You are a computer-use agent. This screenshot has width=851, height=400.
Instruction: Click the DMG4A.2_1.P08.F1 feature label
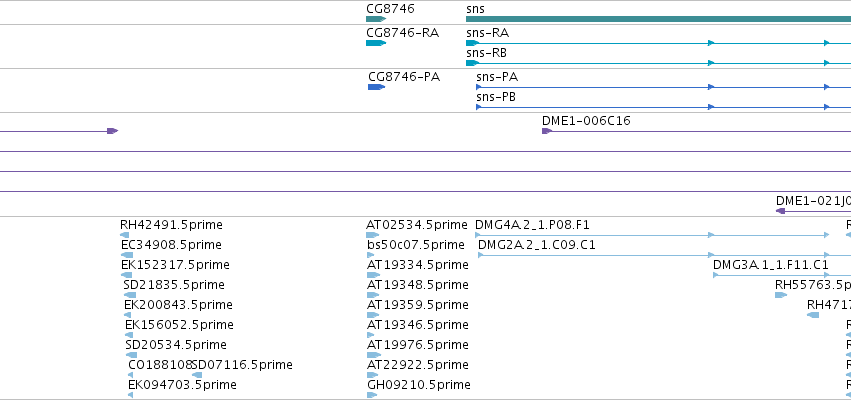(532, 225)
